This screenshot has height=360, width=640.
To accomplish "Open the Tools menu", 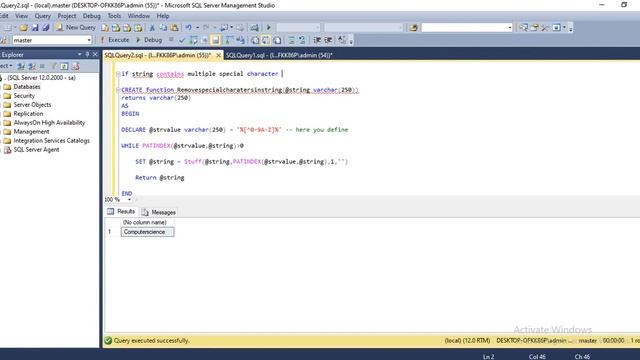I will (114, 16).
